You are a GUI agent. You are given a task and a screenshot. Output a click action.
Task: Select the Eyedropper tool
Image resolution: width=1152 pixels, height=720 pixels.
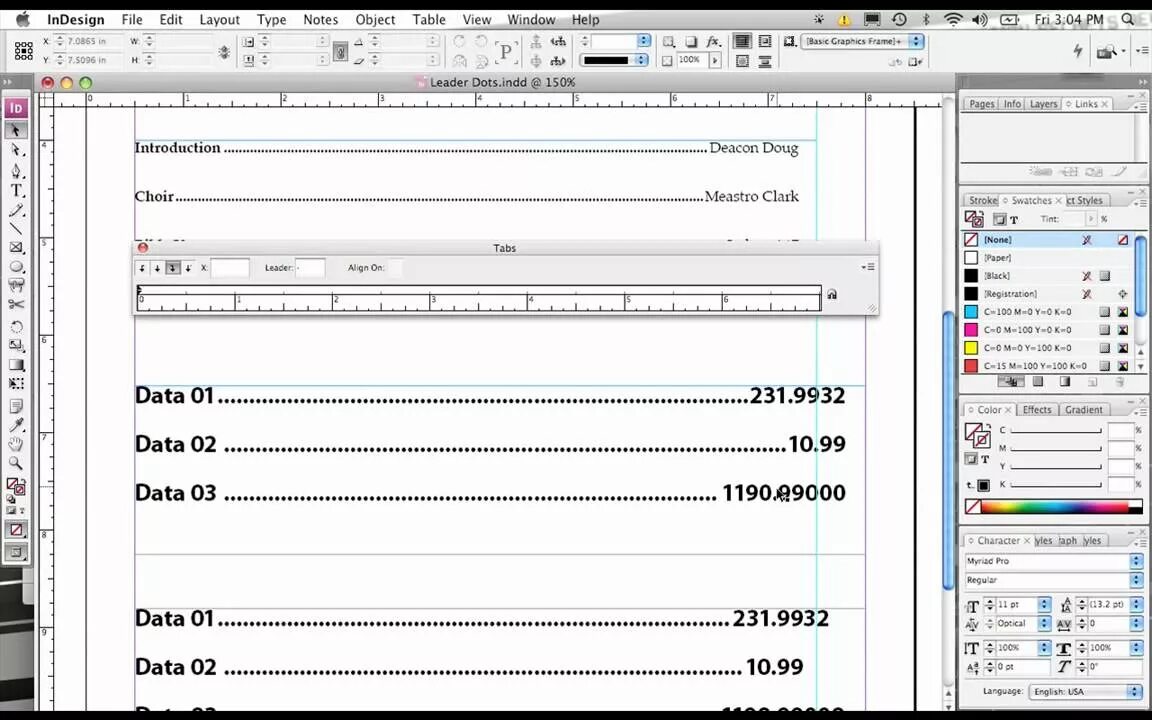pyautogui.click(x=15, y=425)
